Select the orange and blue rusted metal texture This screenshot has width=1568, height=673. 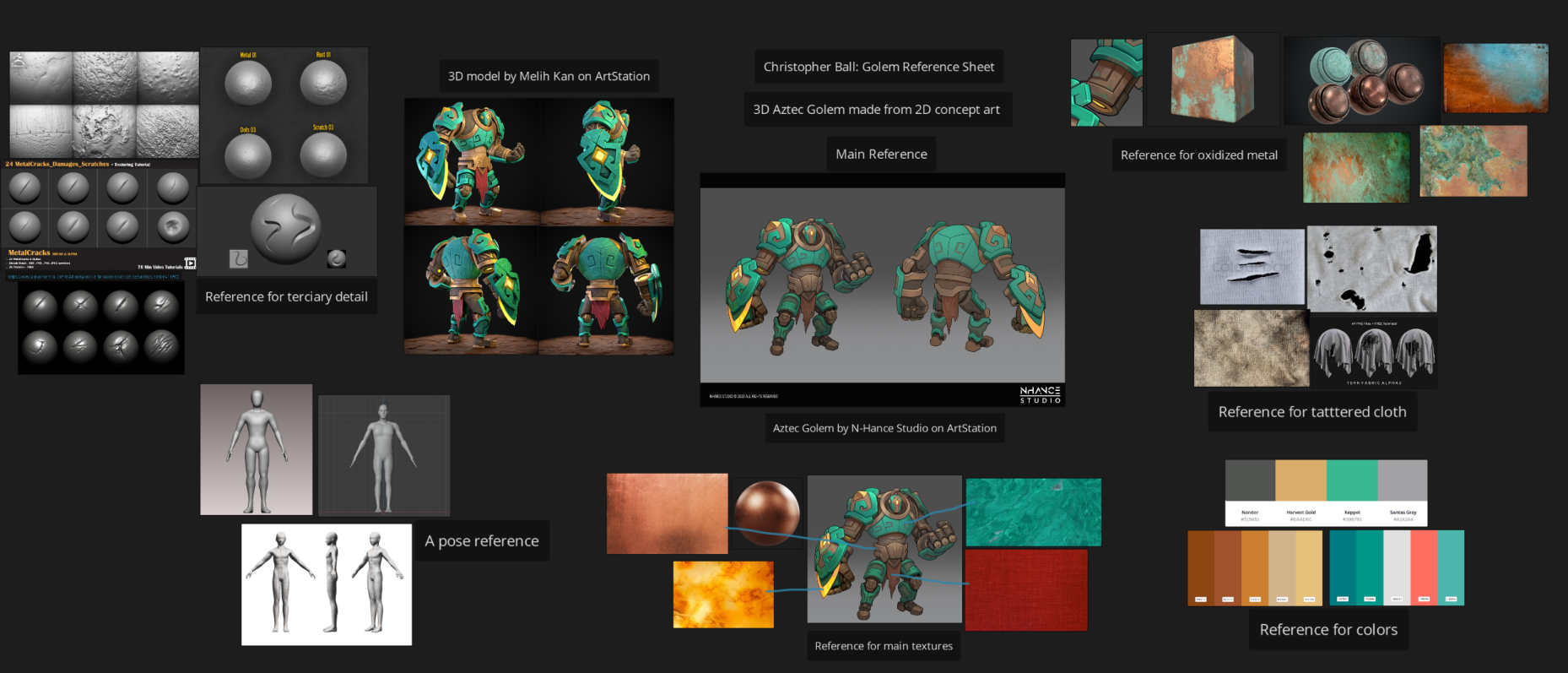click(x=1495, y=79)
